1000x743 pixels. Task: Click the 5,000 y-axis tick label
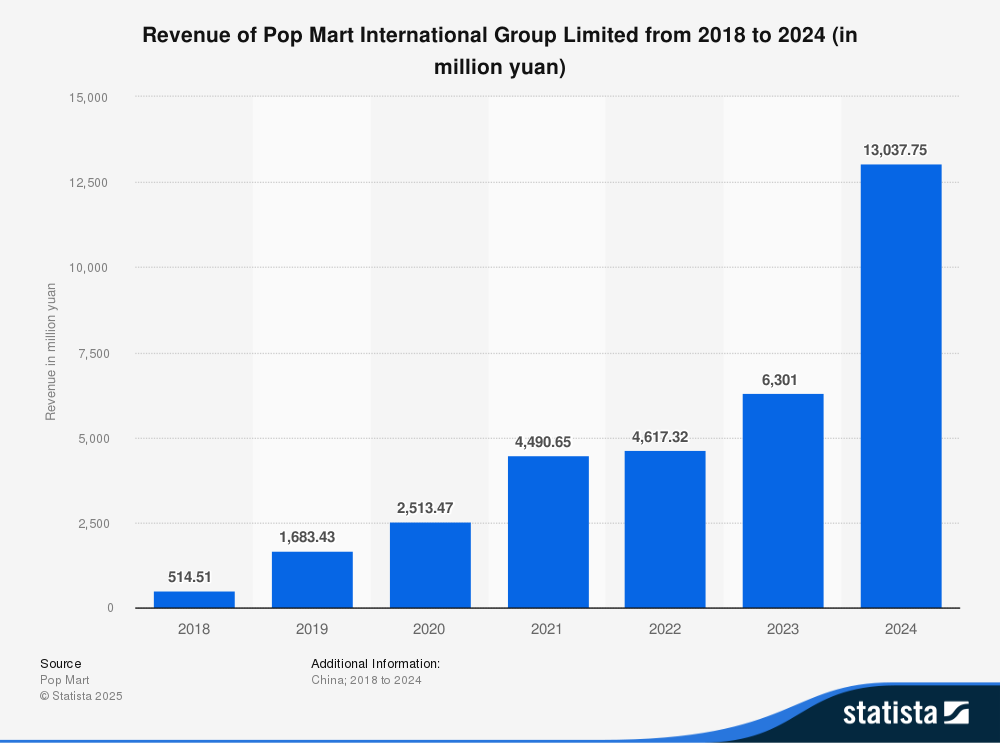pyautogui.click(x=94, y=439)
